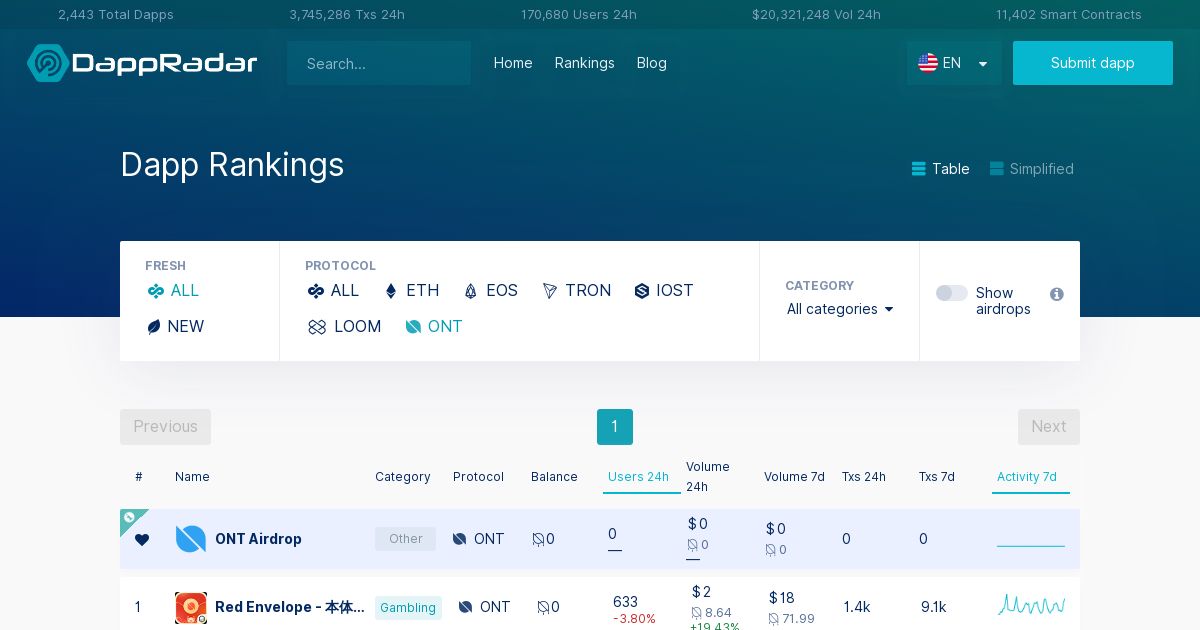1200x630 pixels.
Task: Click the Red Envelope activity sparkline
Action: 1032,605
